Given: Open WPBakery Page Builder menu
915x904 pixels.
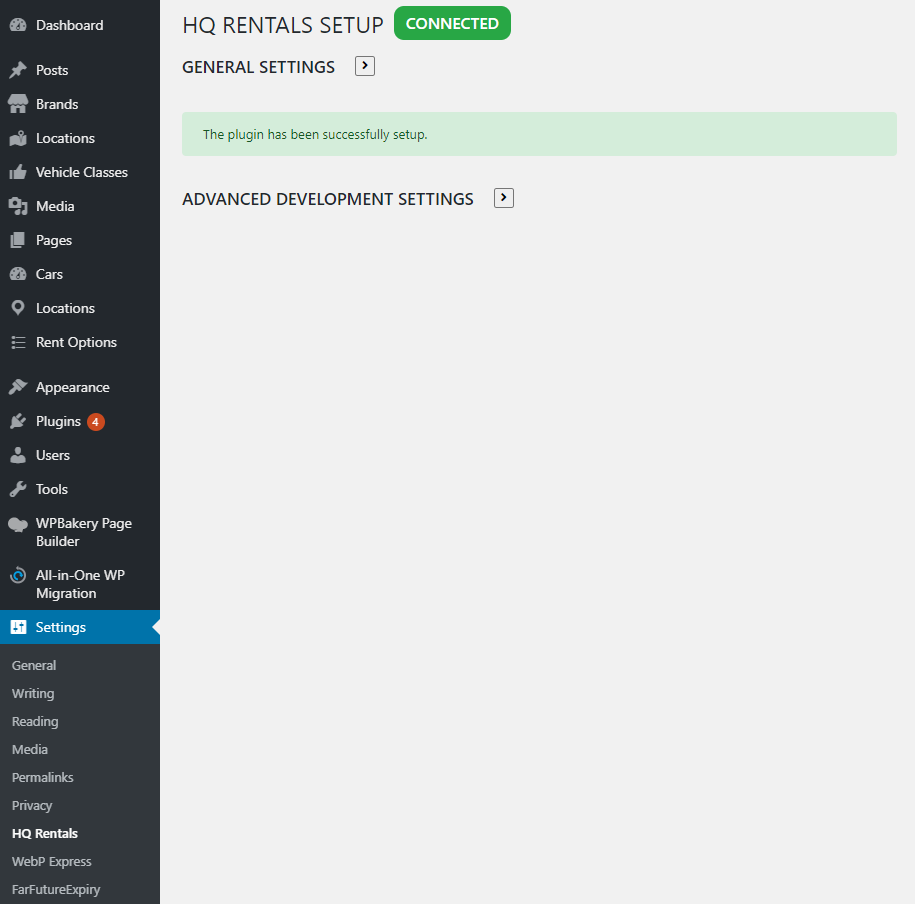Looking at the screenshot, I should tap(80, 532).
